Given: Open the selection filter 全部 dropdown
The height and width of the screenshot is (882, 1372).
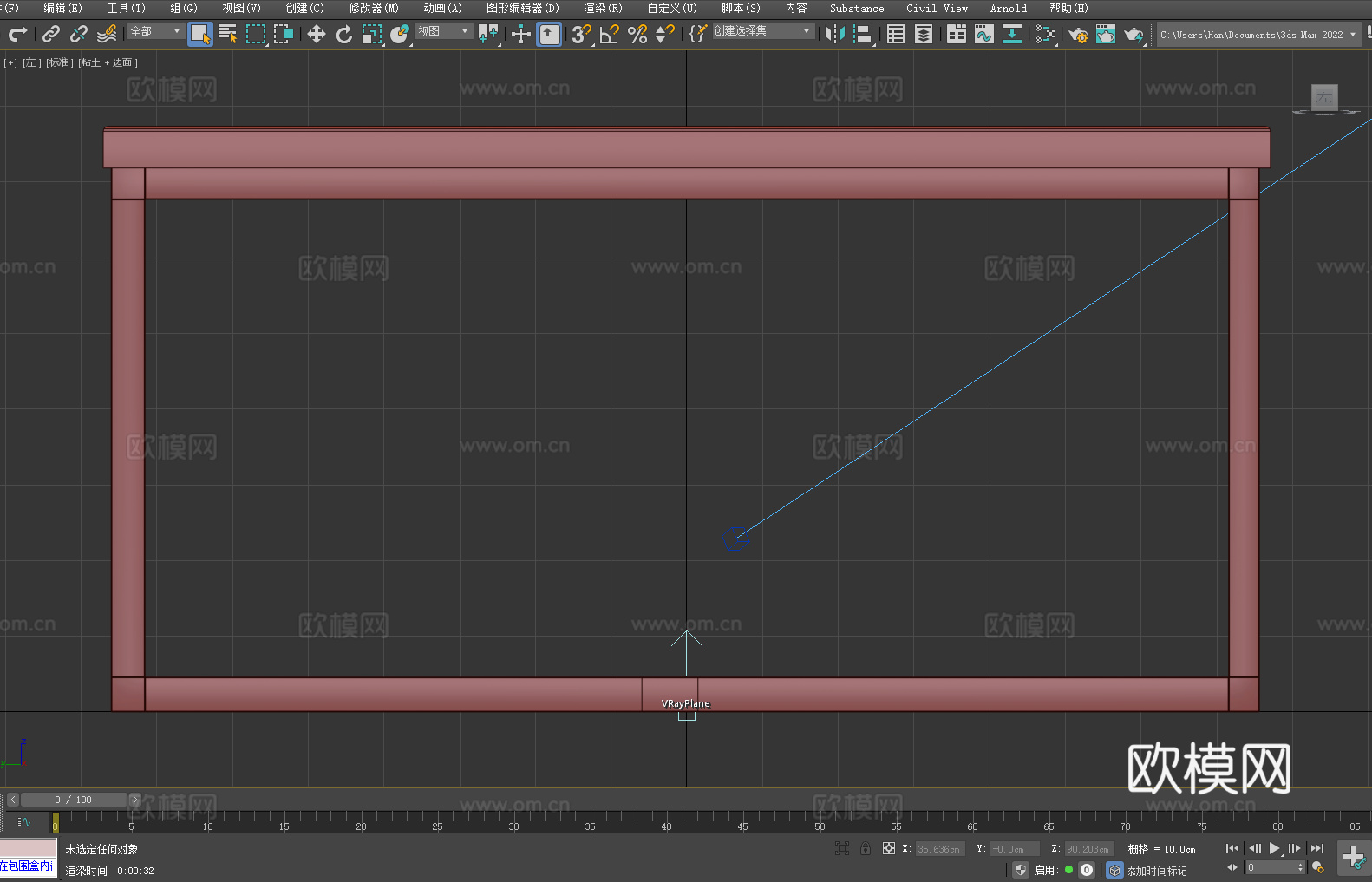Looking at the screenshot, I should (x=155, y=31).
